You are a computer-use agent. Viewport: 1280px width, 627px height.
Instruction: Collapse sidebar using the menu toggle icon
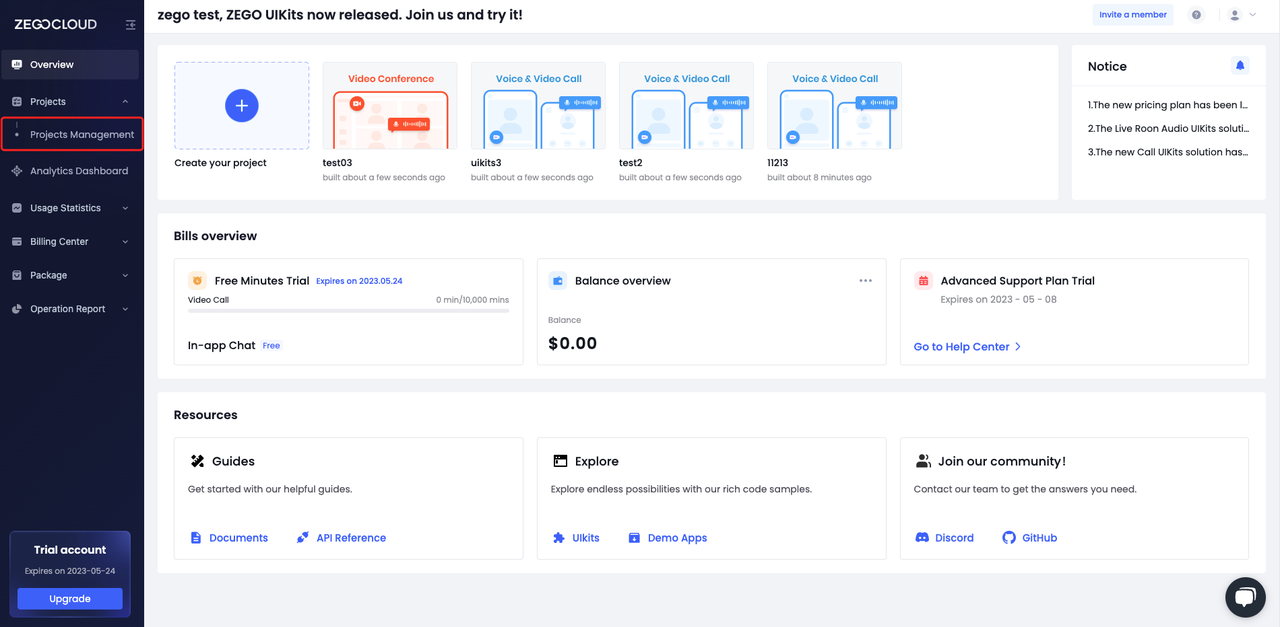click(x=130, y=25)
